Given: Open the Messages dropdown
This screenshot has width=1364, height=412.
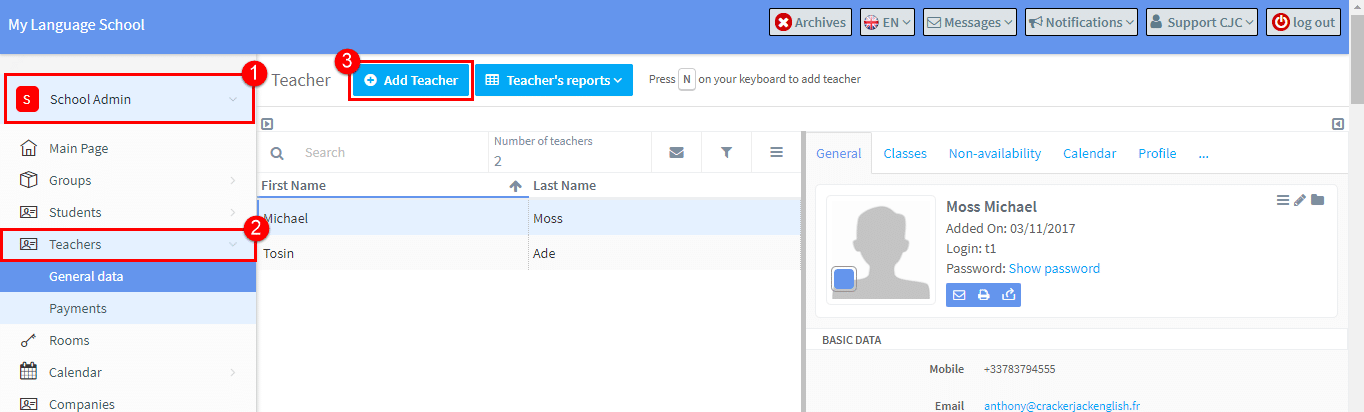Looking at the screenshot, I should point(970,22).
